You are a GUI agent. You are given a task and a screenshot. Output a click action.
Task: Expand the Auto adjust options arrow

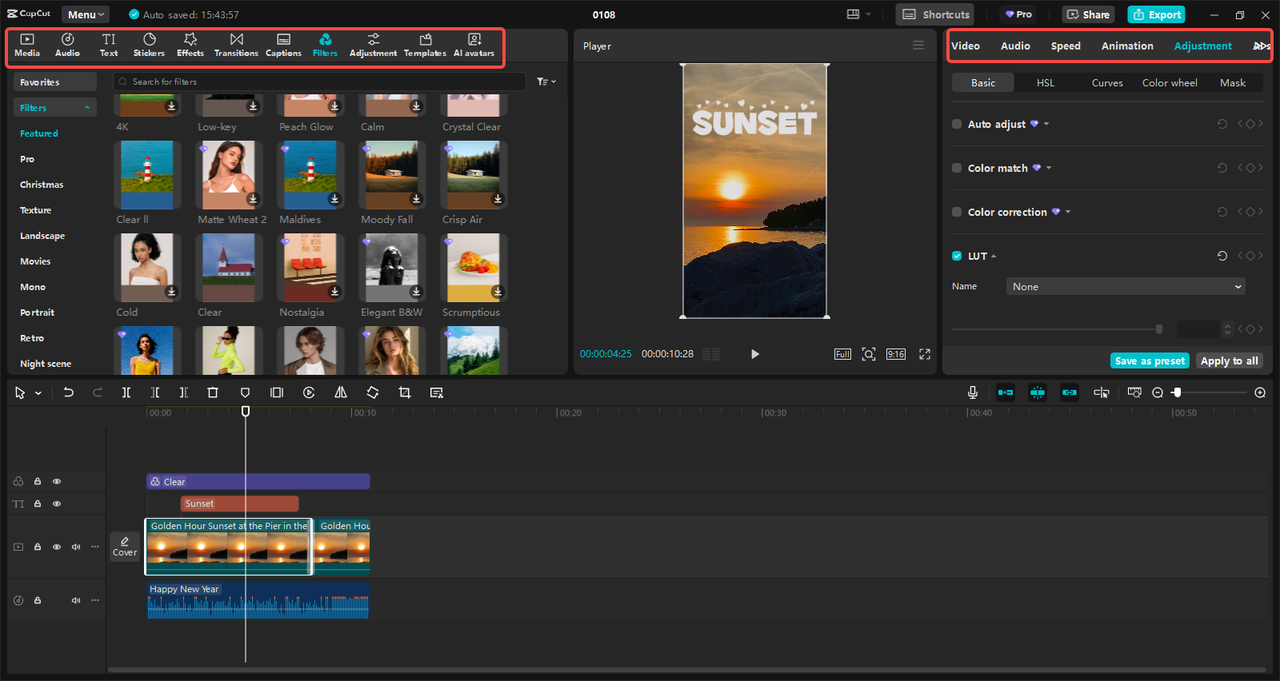pos(1046,124)
